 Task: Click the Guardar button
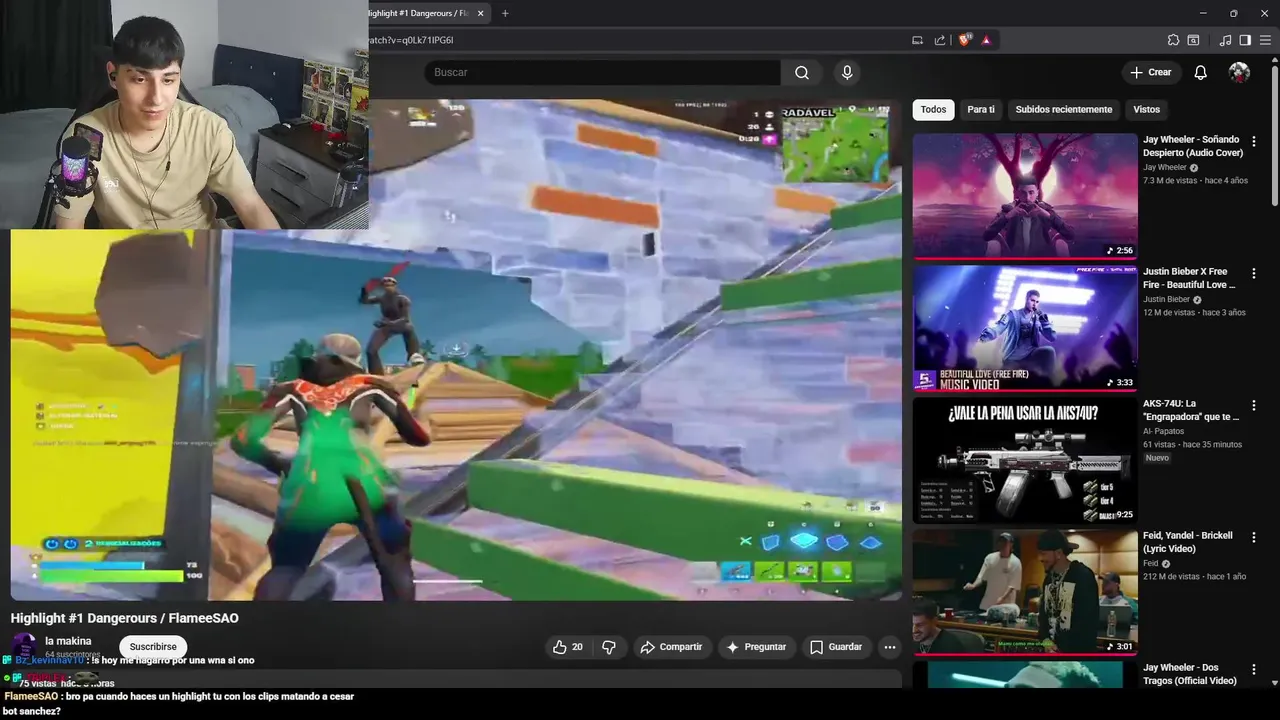pos(836,647)
